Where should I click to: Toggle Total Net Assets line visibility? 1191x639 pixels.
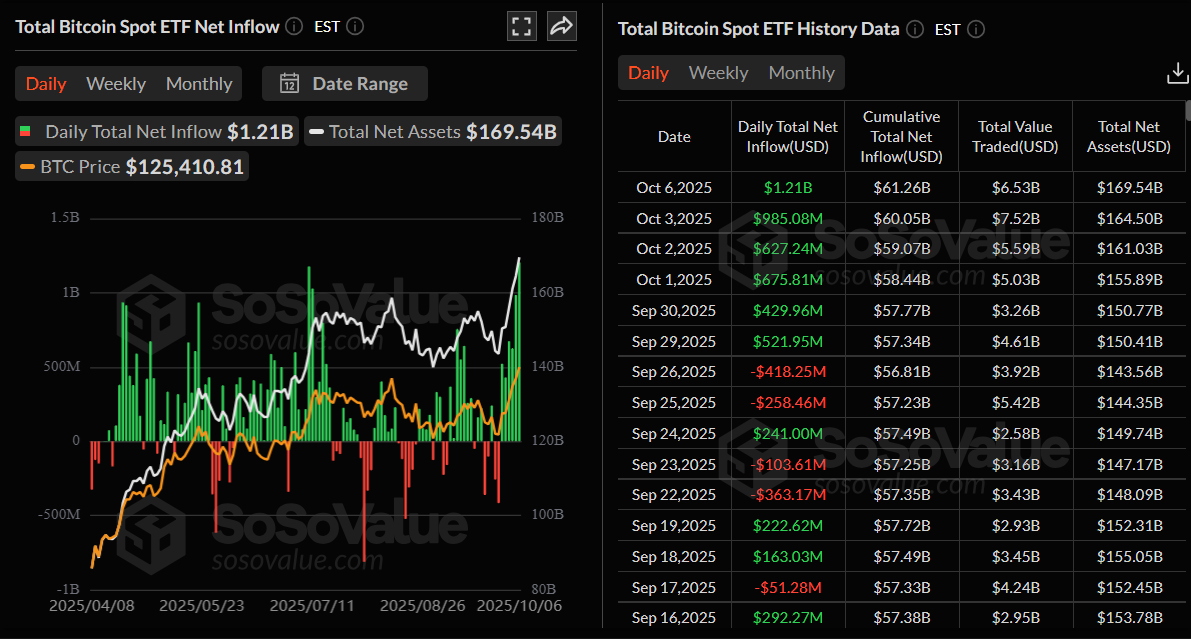(x=431, y=131)
